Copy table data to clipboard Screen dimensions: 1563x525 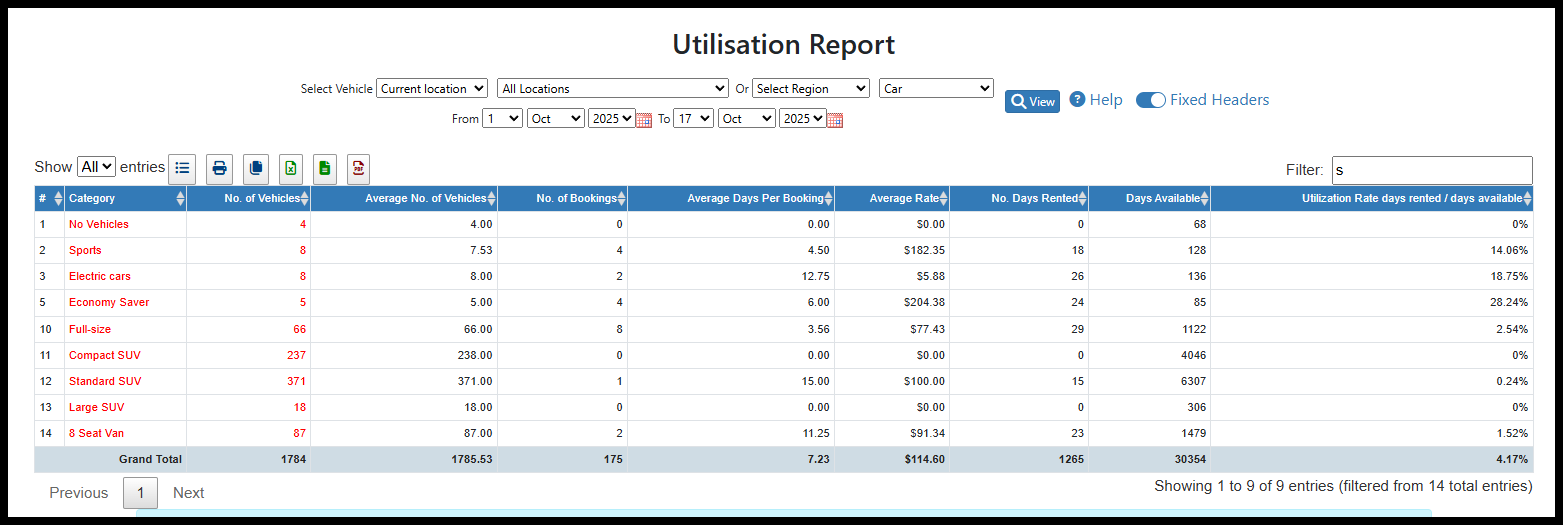pos(256,168)
